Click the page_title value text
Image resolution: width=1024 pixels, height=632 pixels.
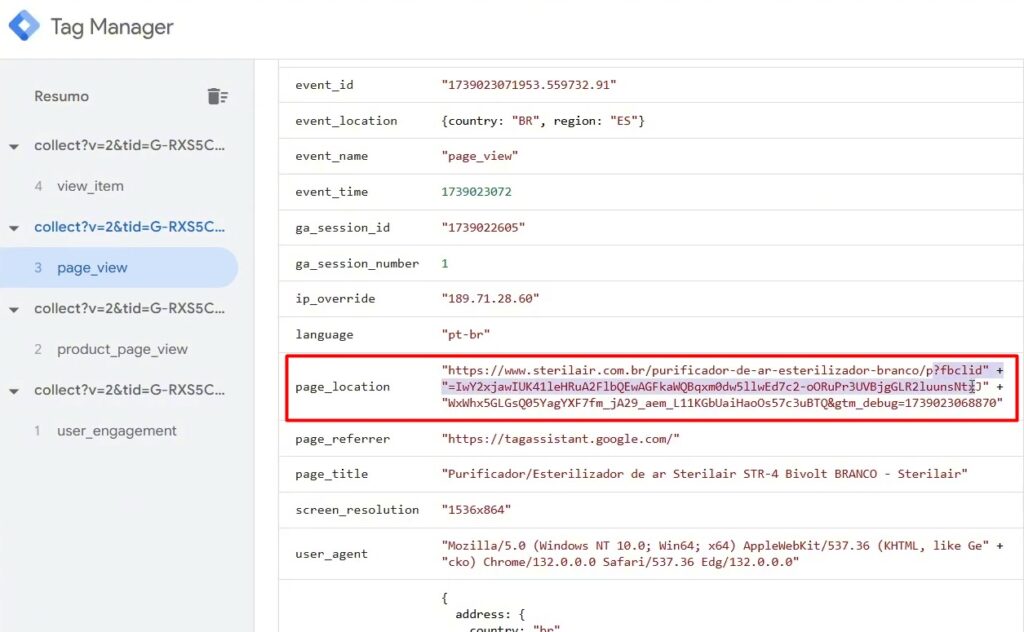[x=704, y=474]
